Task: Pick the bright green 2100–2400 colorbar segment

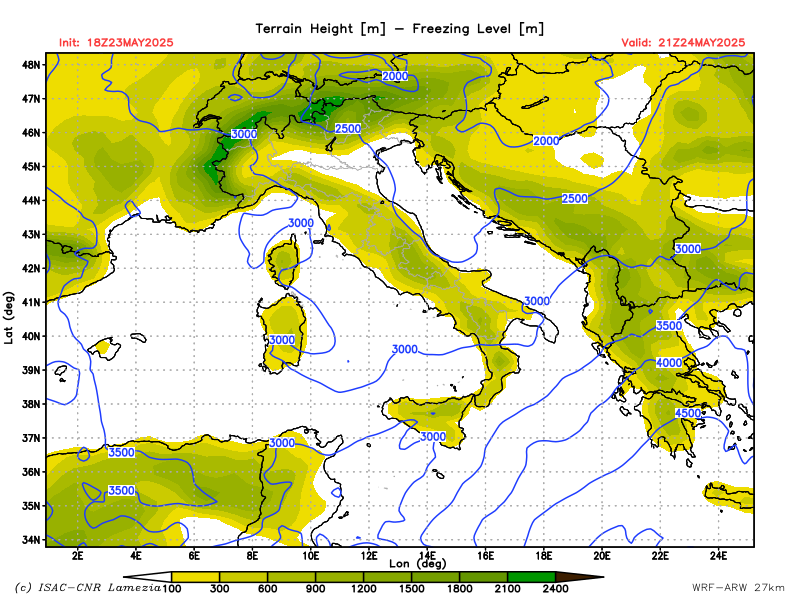Action: coord(531,577)
